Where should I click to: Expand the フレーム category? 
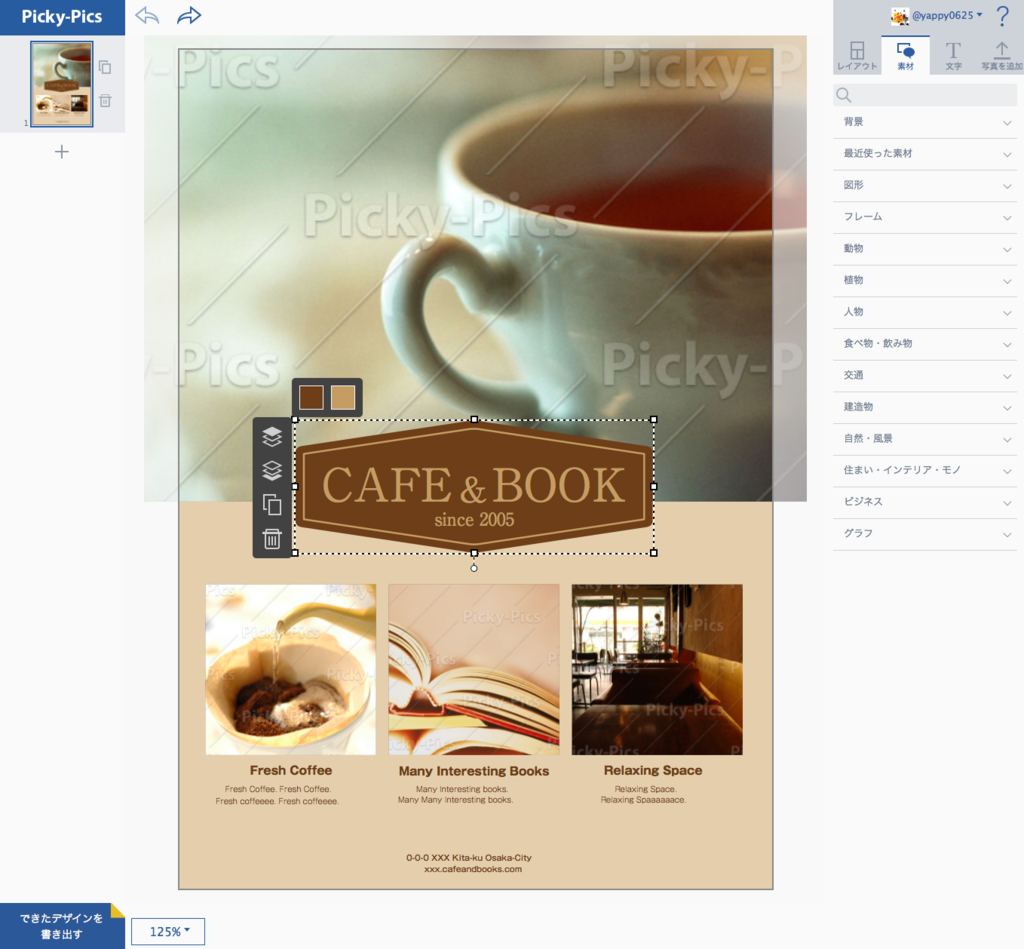[925, 217]
